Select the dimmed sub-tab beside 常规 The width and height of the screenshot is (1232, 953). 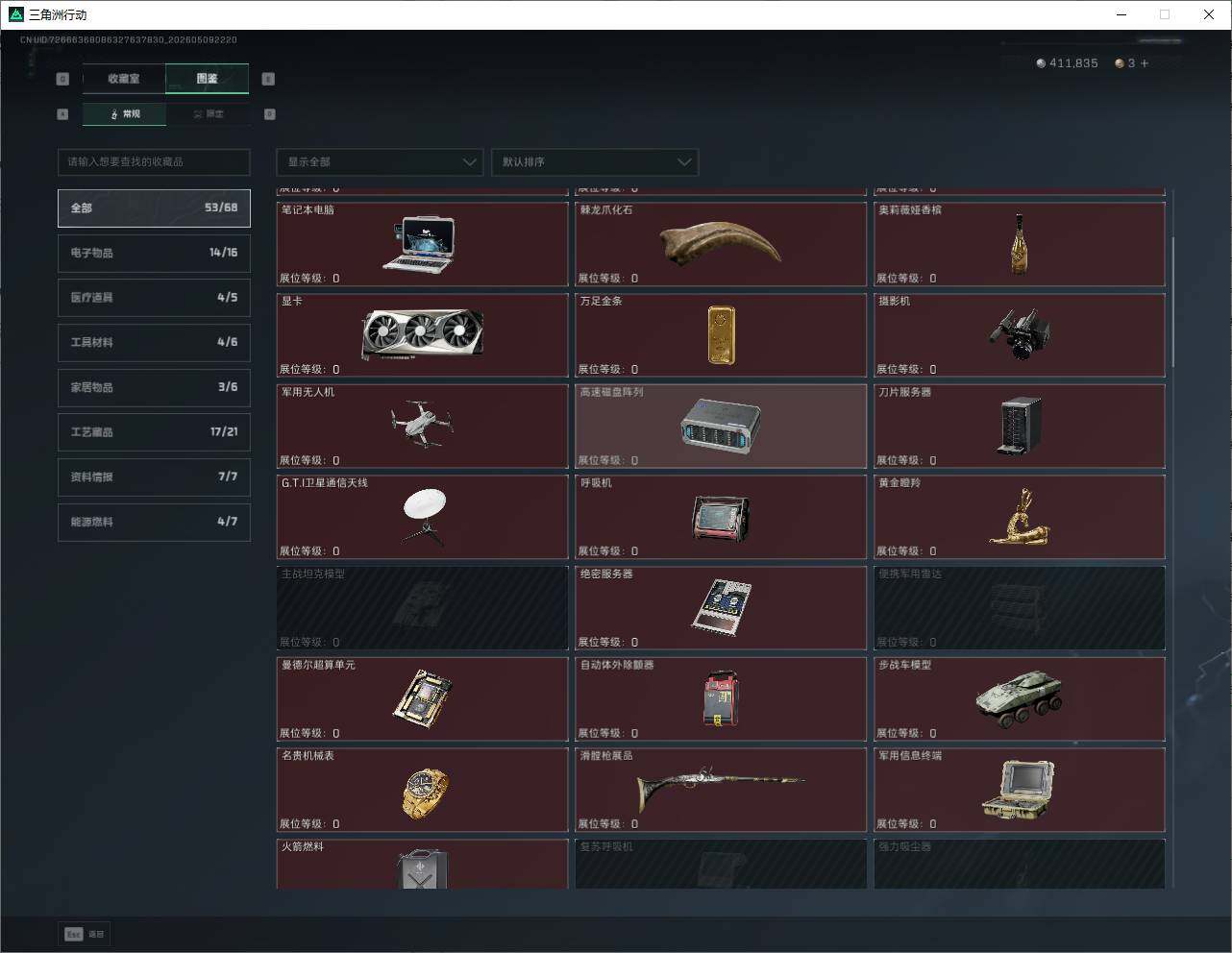click(x=208, y=114)
